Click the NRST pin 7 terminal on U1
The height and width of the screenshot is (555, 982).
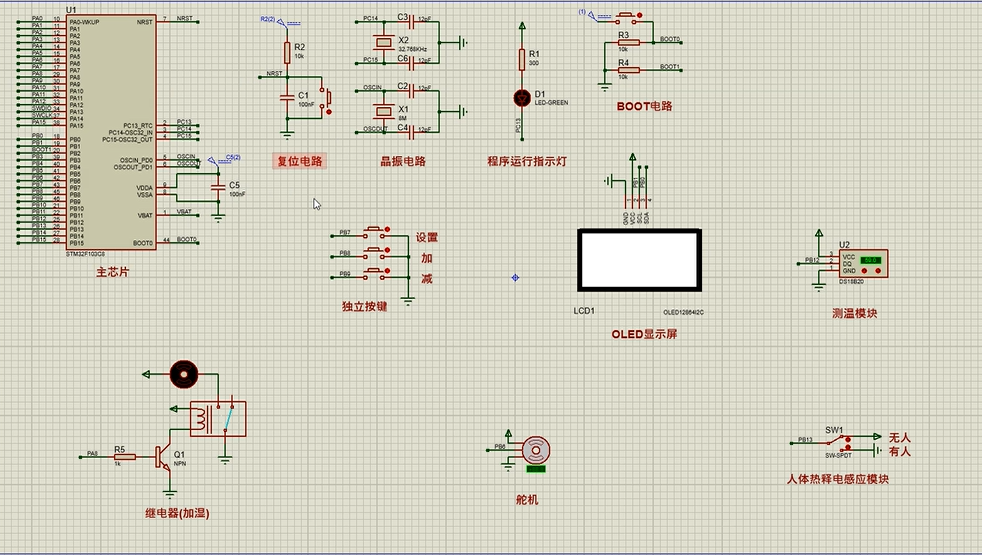198,22
